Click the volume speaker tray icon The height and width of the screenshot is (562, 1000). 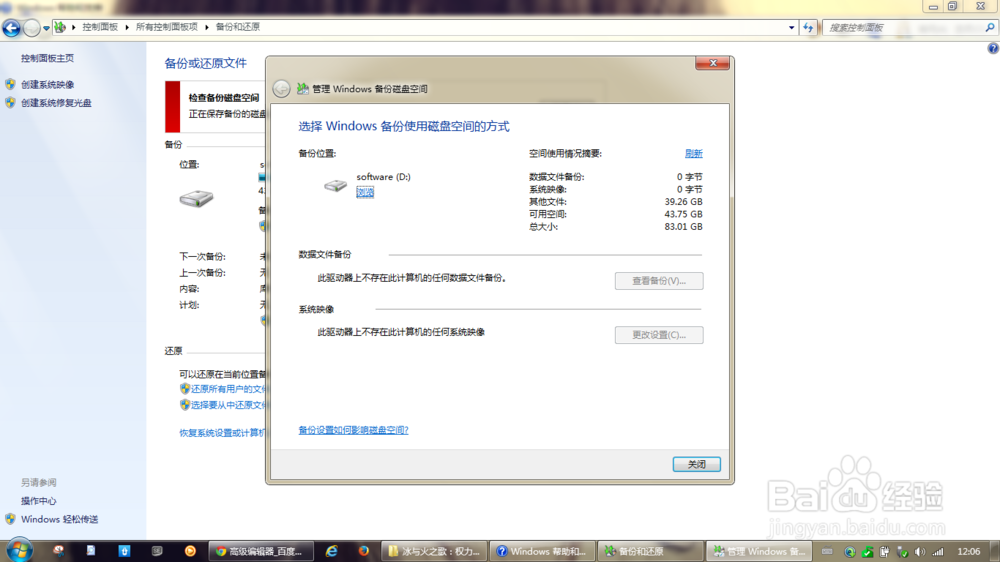919,552
